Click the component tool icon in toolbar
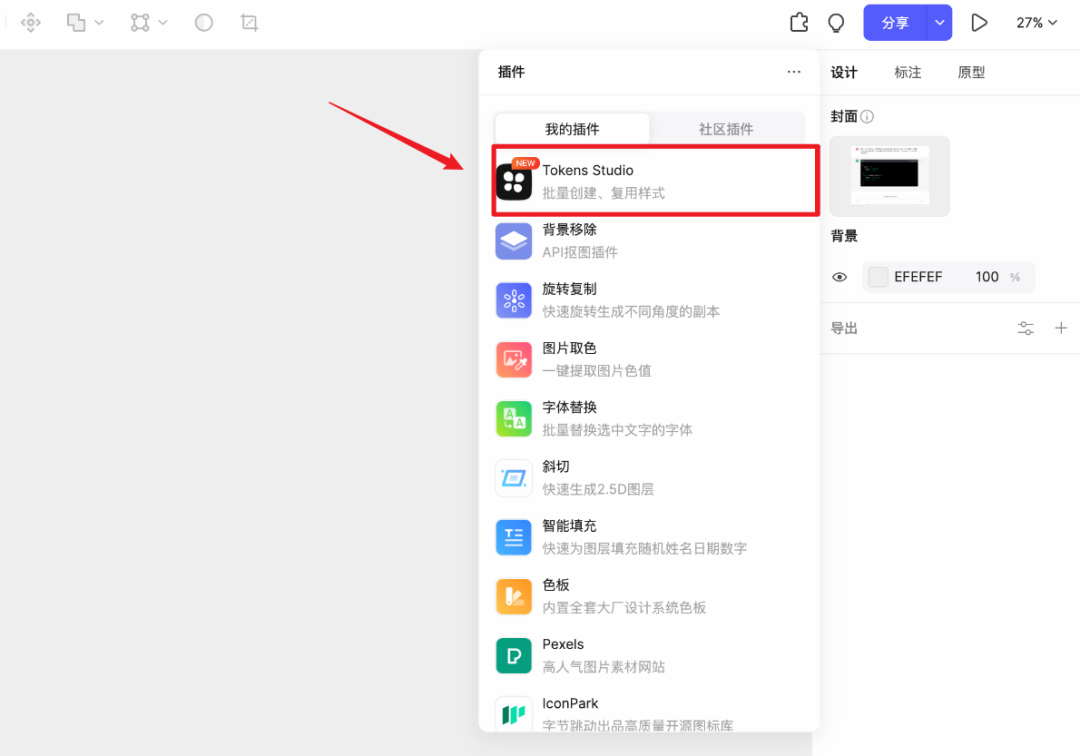 [30, 23]
